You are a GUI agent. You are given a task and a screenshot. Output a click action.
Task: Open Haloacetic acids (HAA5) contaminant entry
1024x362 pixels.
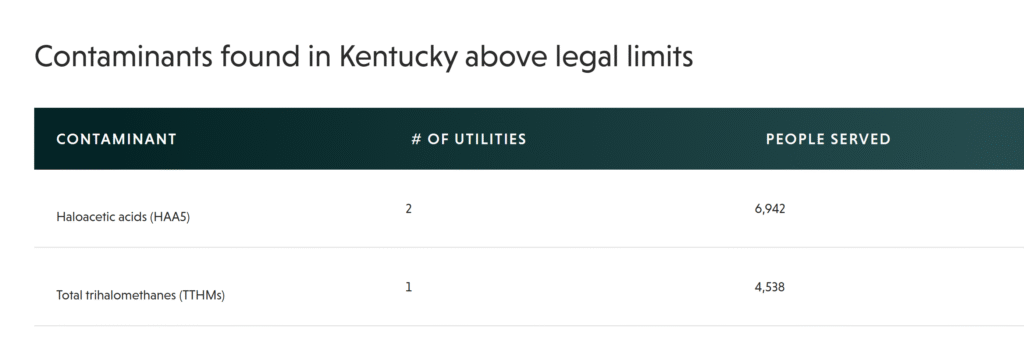tap(123, 218)
